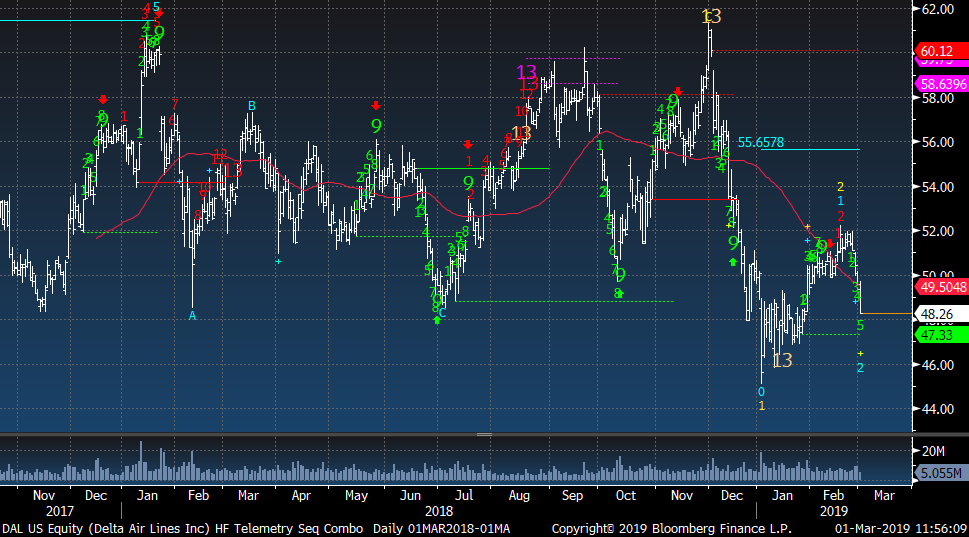Screen dimensions: 969x537
Task: Click the 56.00 price axis label
Action: click(x=937, y=142)
